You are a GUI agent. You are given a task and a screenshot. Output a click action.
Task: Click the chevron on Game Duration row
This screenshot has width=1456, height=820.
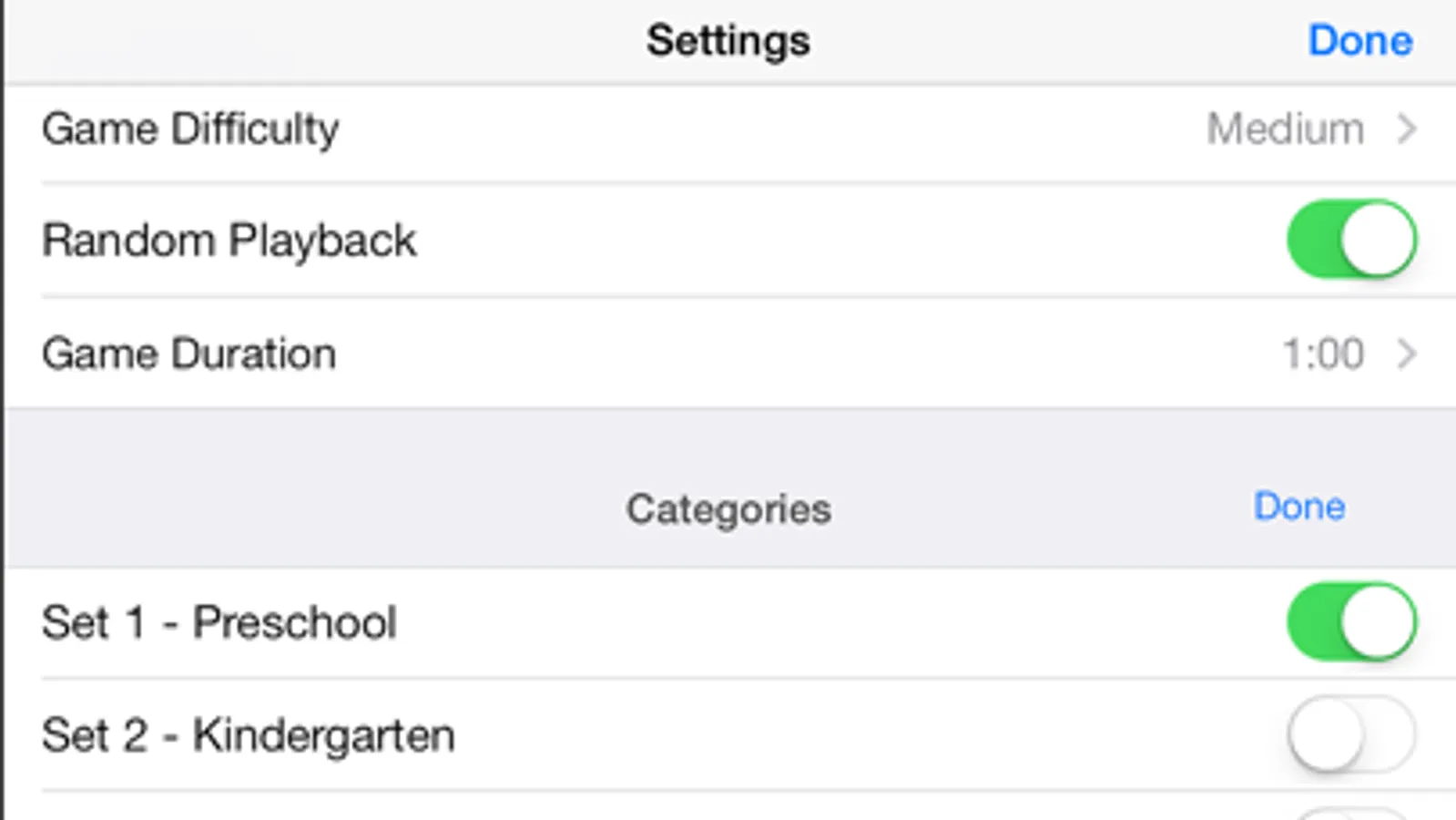click(1407, 354)
